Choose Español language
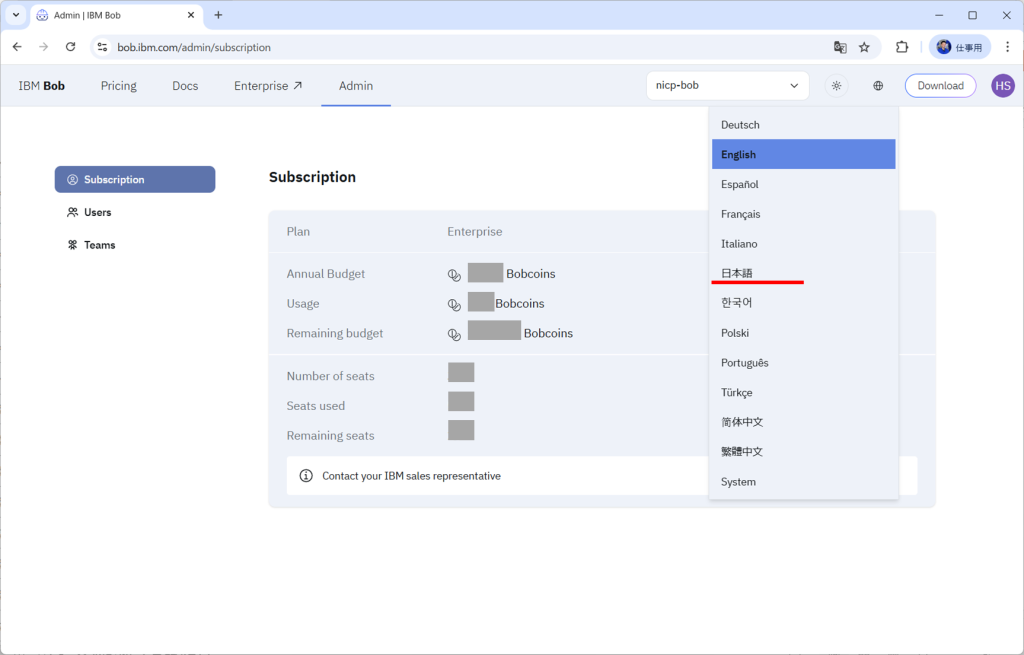Screen dimensions: 1024x655 (804, 184)
